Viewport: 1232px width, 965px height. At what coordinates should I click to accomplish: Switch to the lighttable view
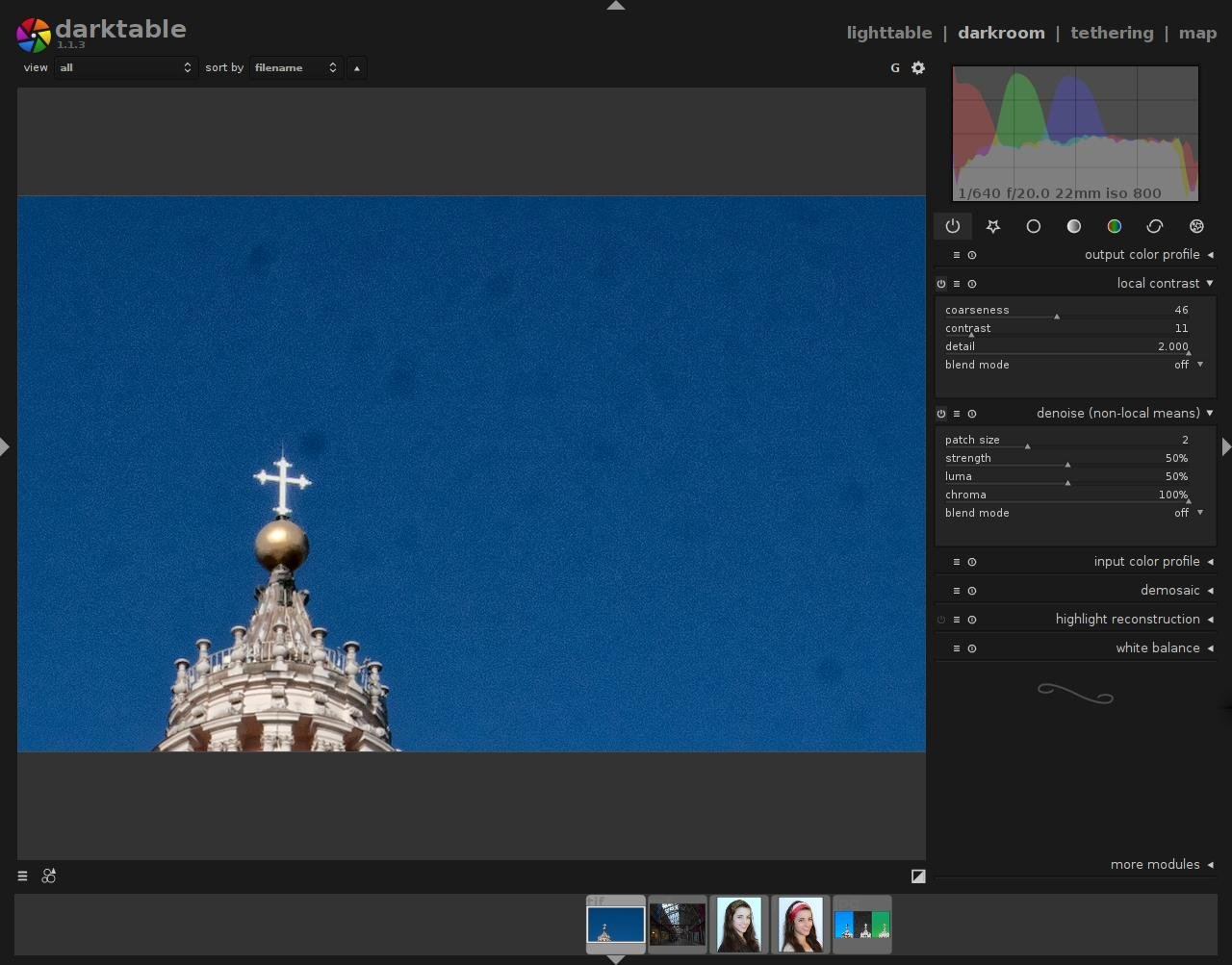point(889,33)
